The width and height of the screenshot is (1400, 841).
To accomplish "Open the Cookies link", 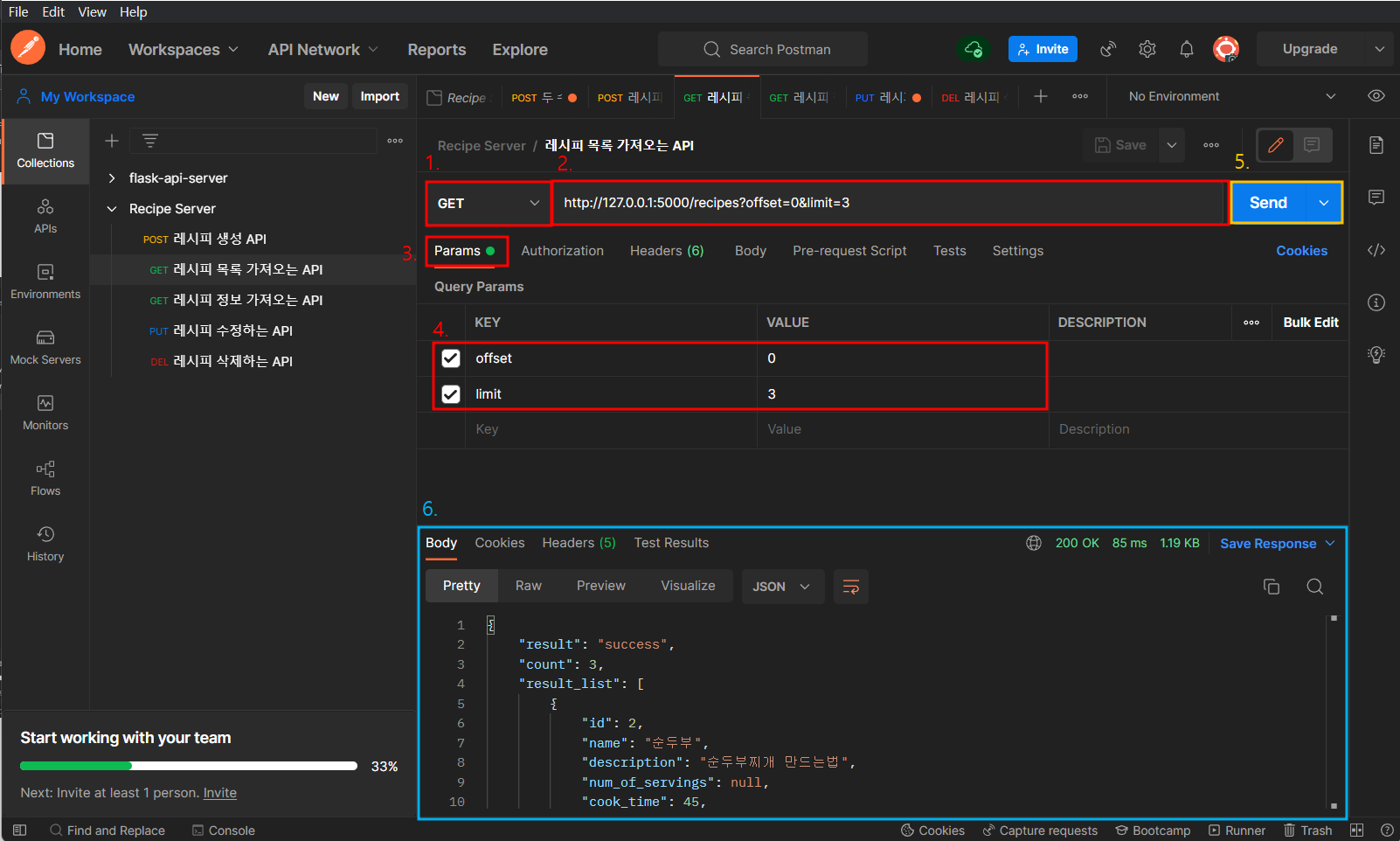I will (1301, 251).
